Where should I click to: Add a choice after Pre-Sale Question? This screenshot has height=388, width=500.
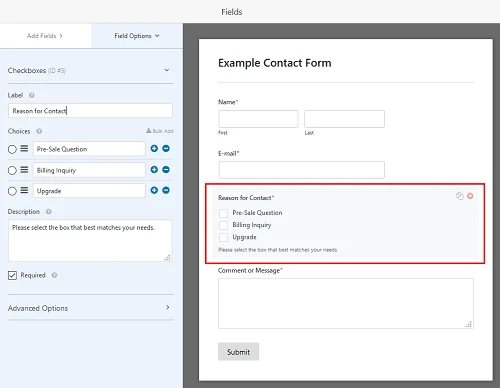(x=154, y=149)
